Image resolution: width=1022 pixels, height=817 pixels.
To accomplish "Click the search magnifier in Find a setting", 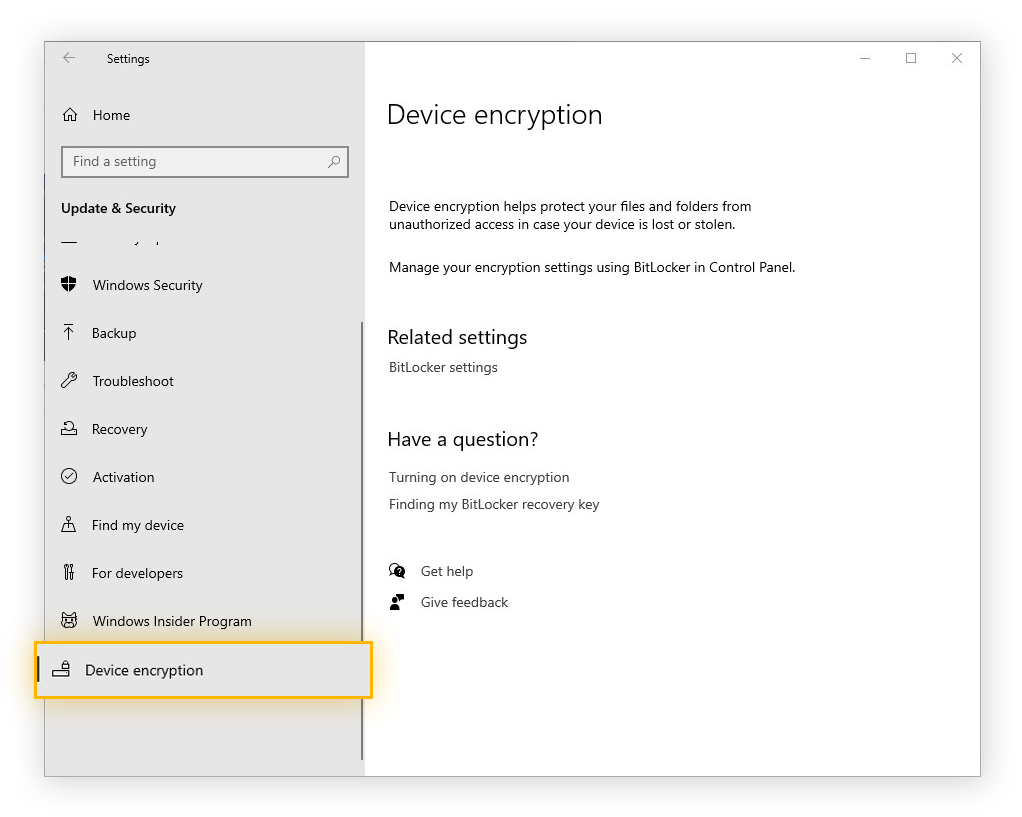I will point(334,161).
